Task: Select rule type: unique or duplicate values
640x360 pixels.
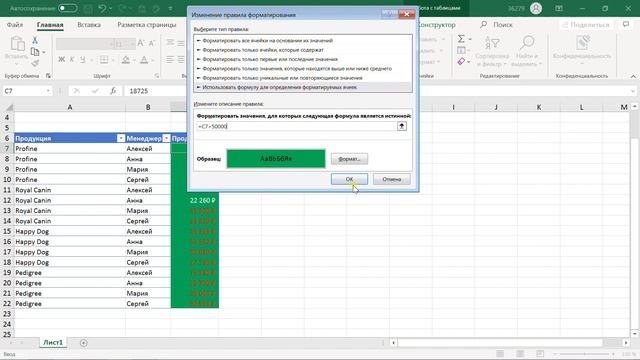Action: [303, 78]
